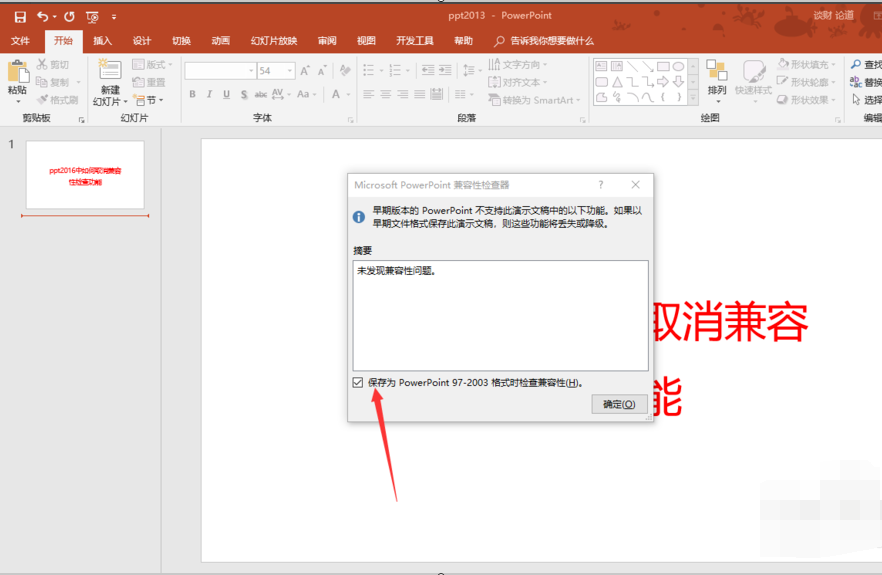Select the oval shape in shapes gallery
This screenshot has width=882, height=575.
tap(678, 67)
